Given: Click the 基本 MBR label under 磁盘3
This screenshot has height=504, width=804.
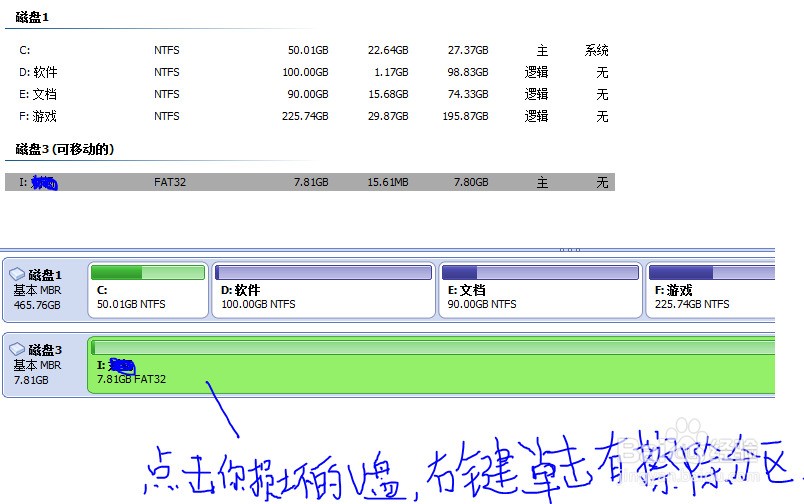Looking at the screenshot, I should pos(37,365).
